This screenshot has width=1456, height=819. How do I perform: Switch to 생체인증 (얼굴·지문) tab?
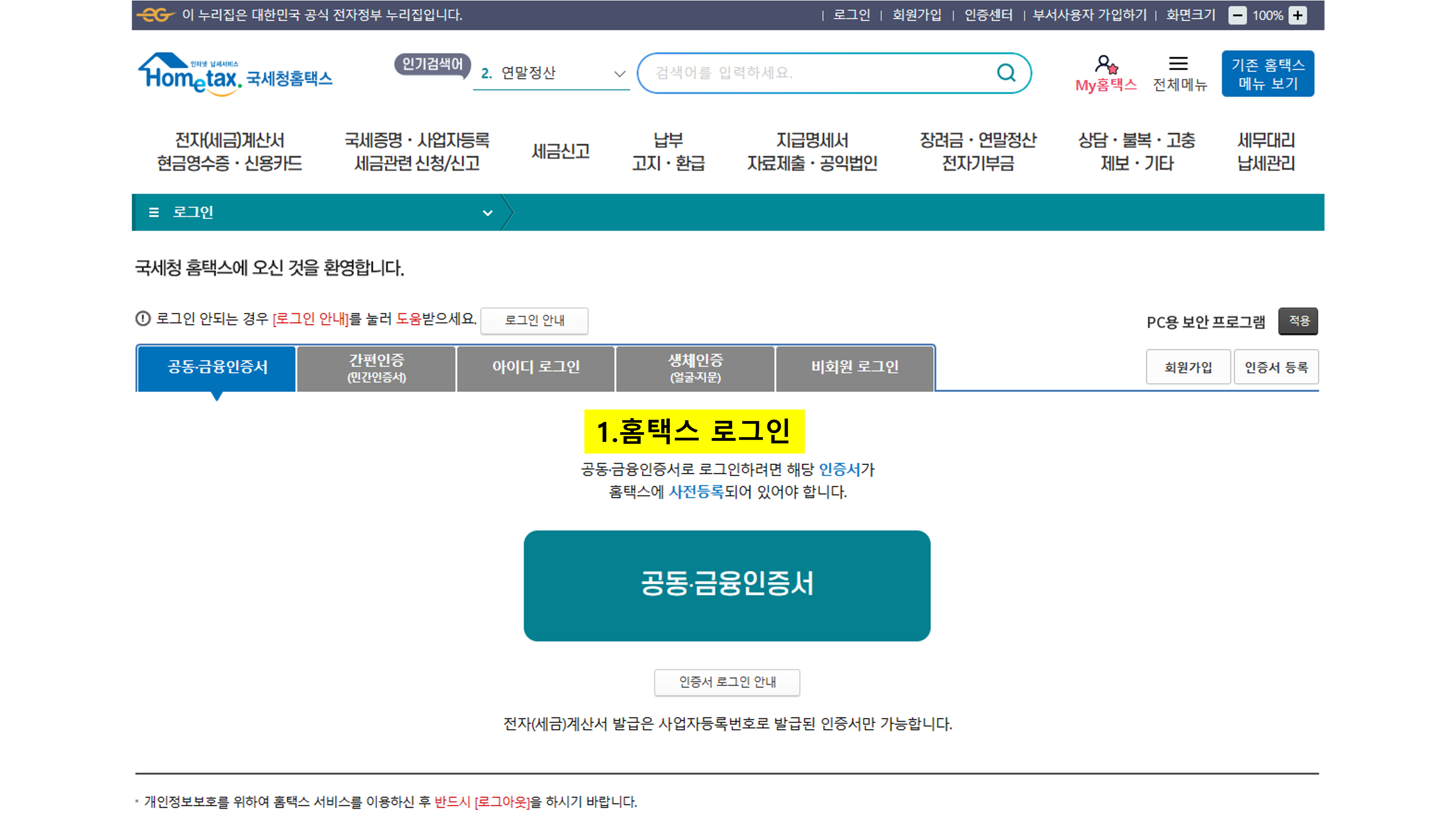click(695, 368)
